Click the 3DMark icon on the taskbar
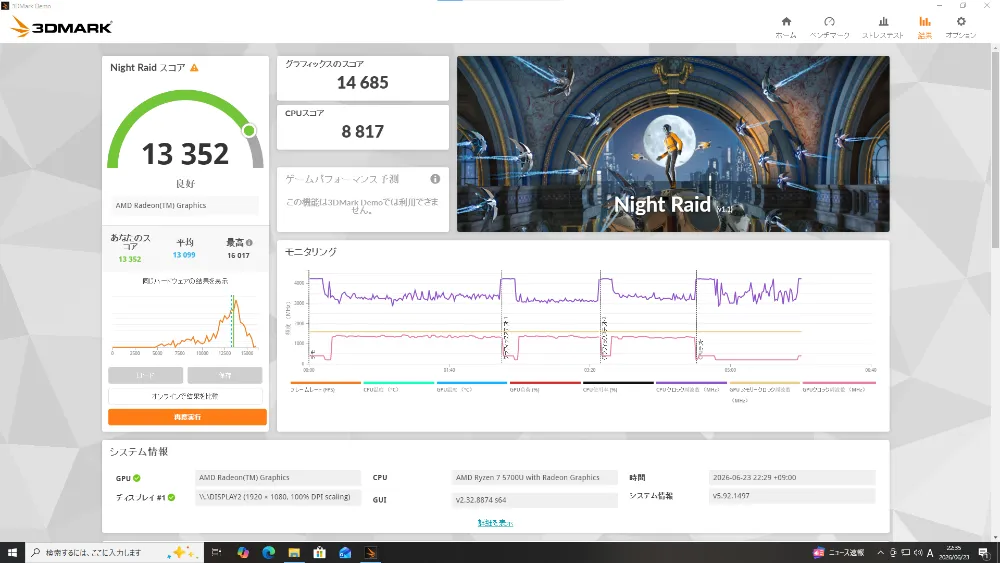The image size is (1000, 563). pos(371,552)
